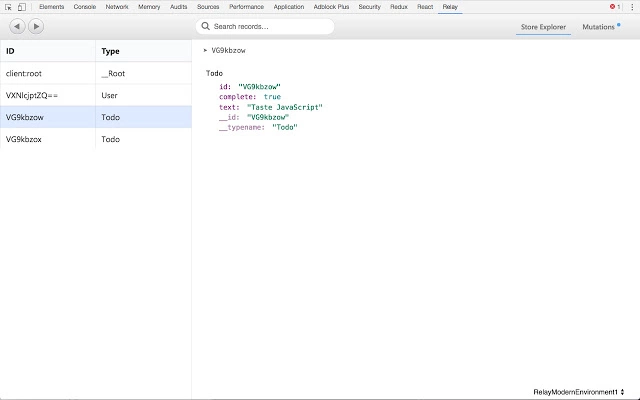Click the User type cell

[x=144, y=96]
